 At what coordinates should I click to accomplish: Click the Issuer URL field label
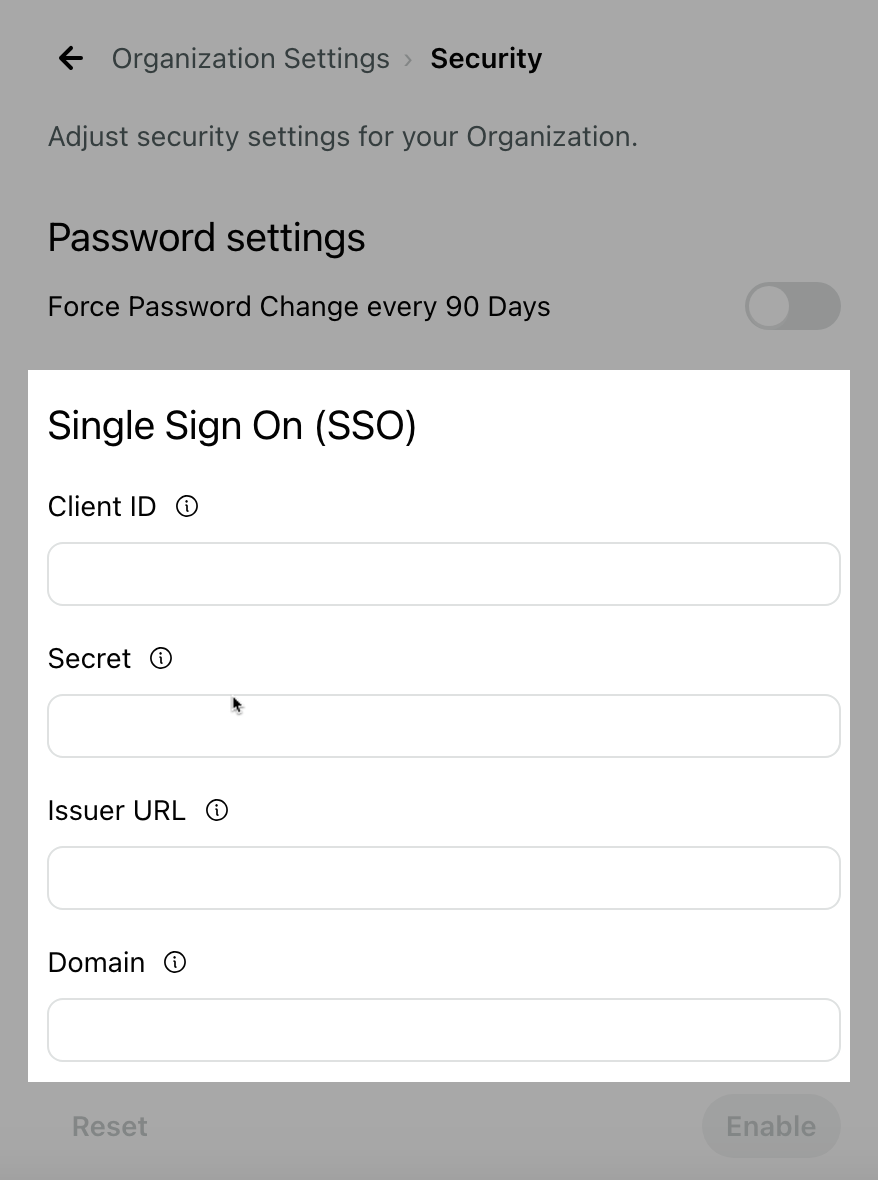(x=117, y=810)
